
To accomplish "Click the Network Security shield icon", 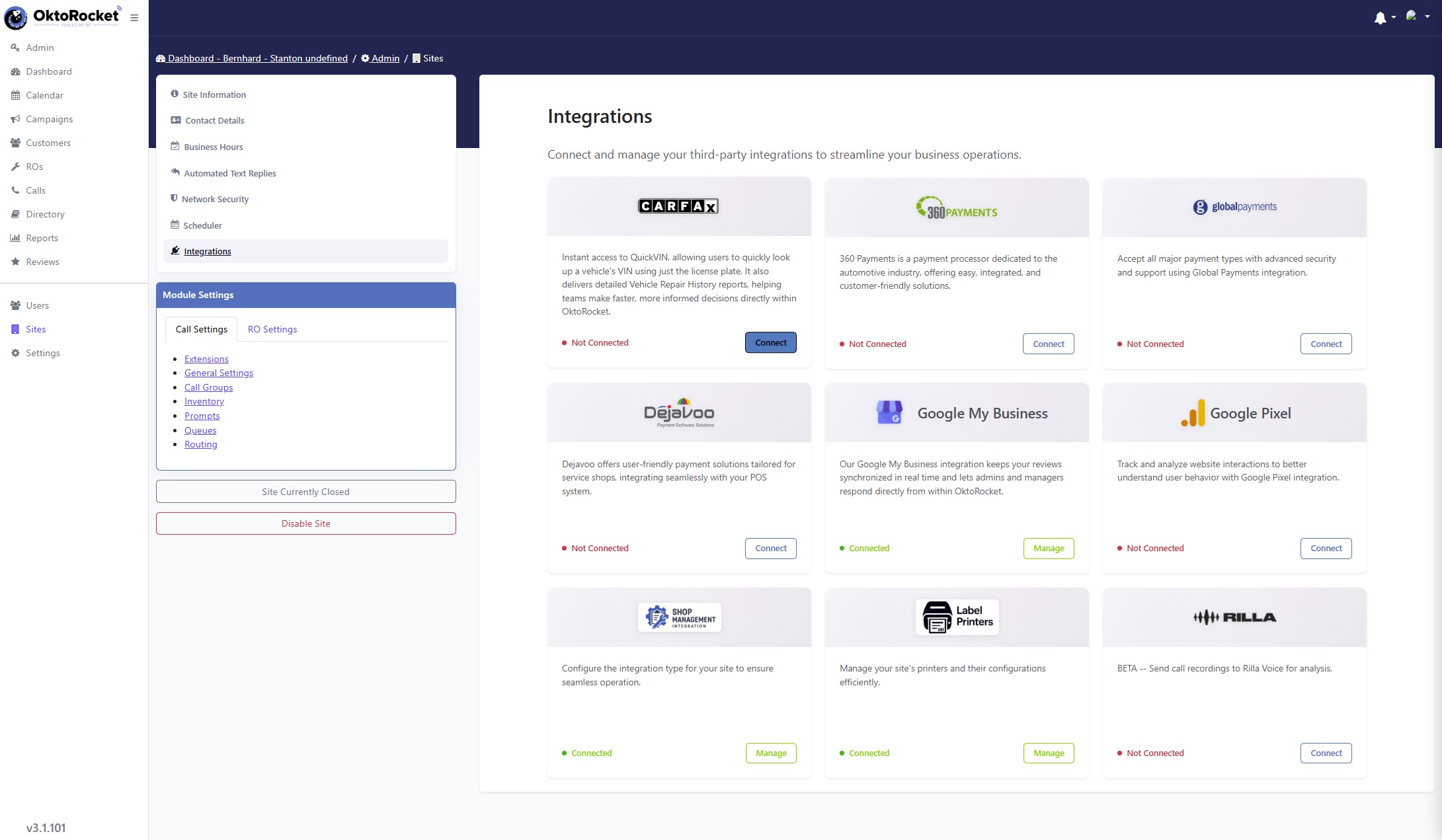I will (174, 198).
